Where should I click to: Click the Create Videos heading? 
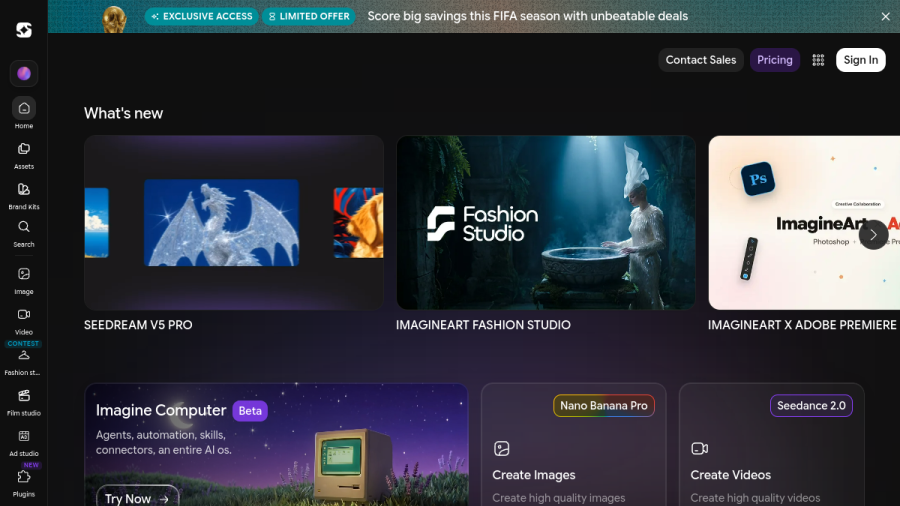point(731,475)
